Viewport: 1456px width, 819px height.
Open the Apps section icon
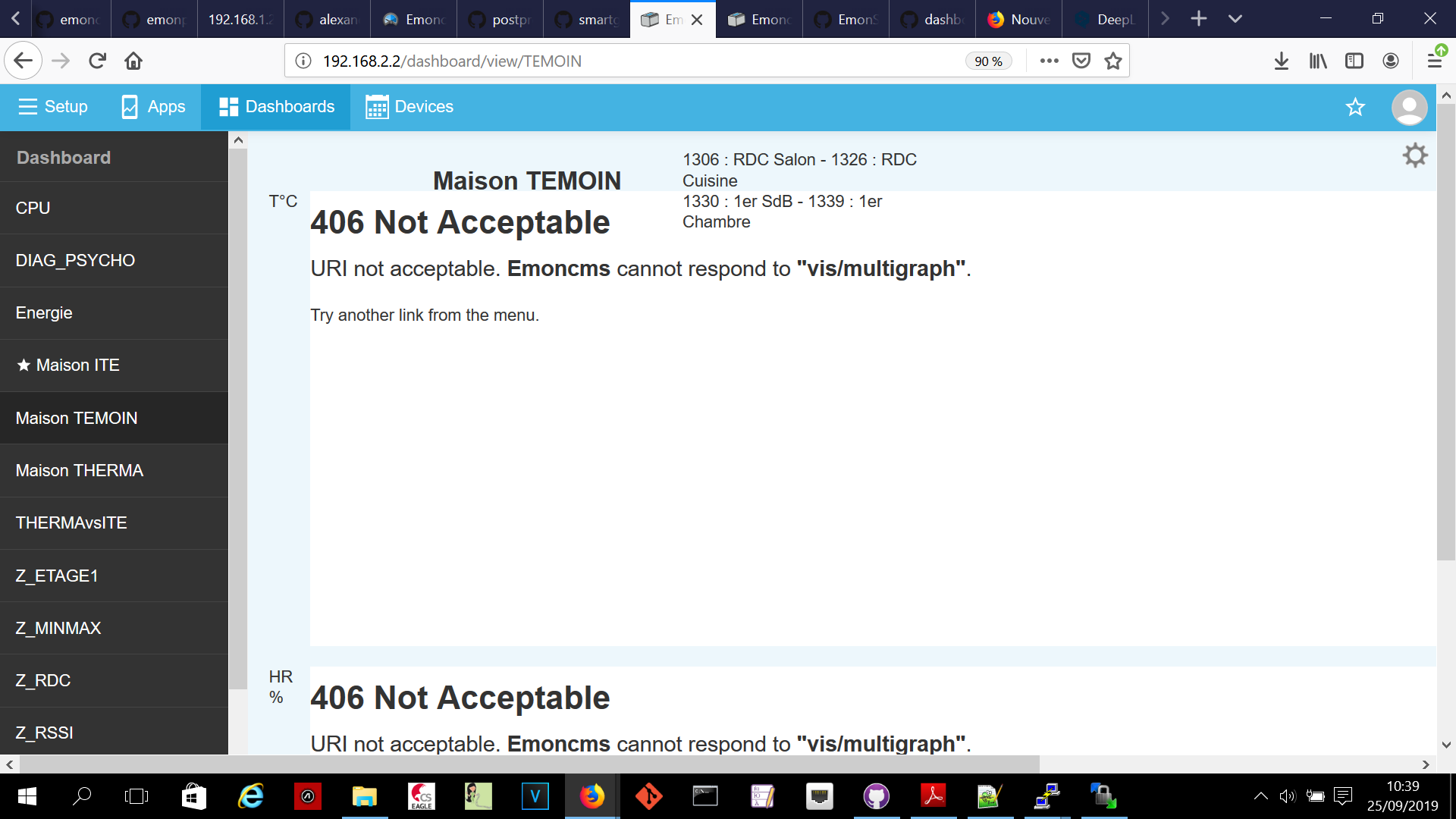click(129, 107)
